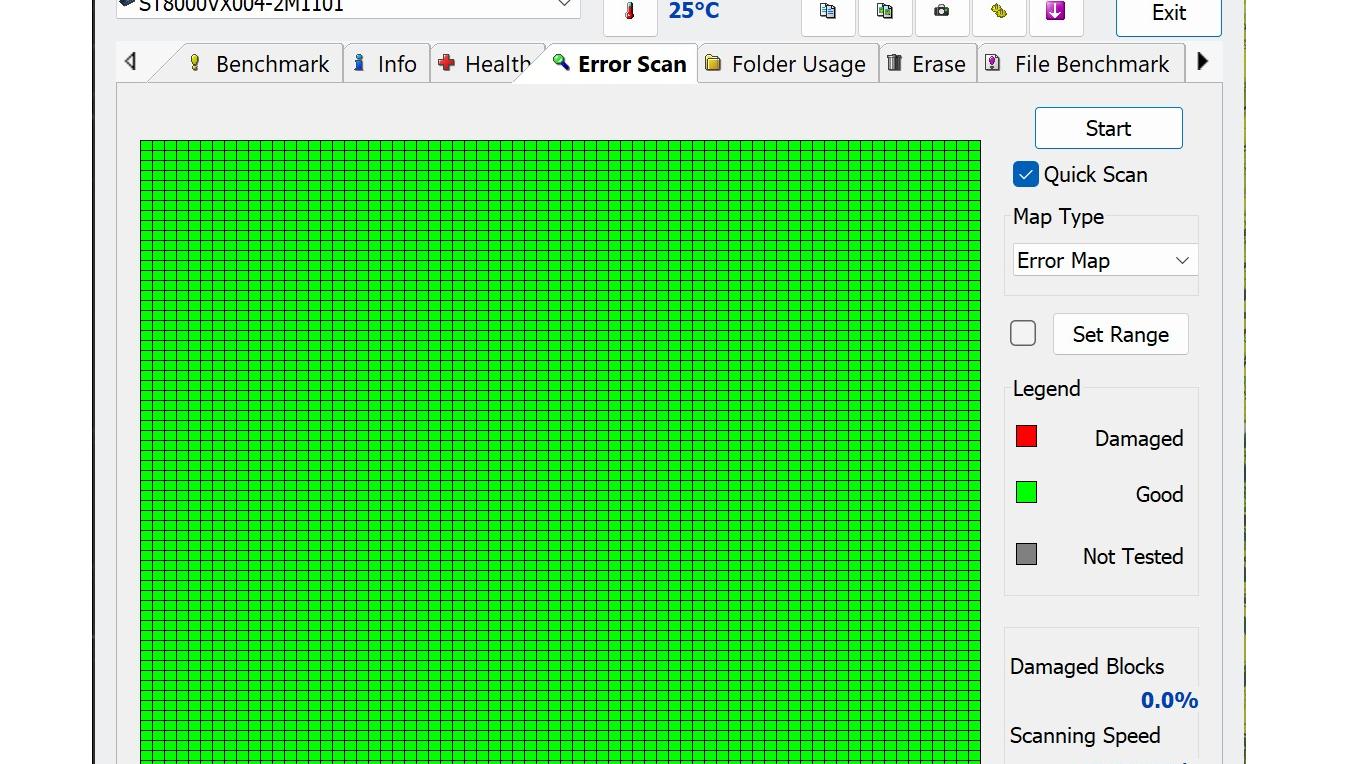Click the copy screenshot to clipboard icon
This screenshot has height=764, width=1358.
click(x=885, y=12)
